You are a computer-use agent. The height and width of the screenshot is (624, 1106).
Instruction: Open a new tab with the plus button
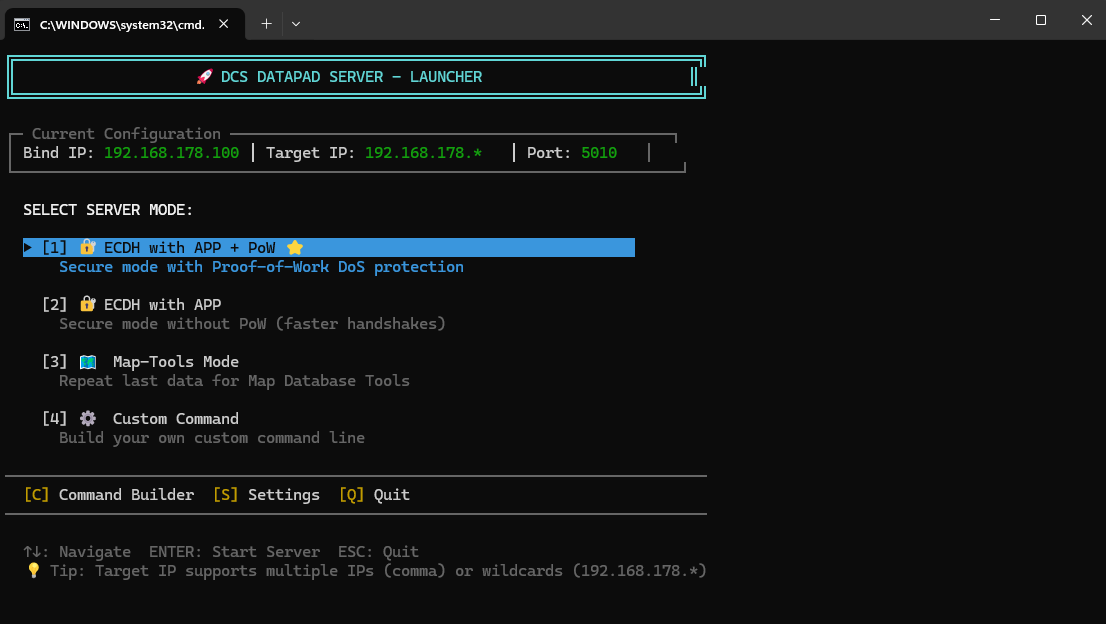tap(266, 22)
